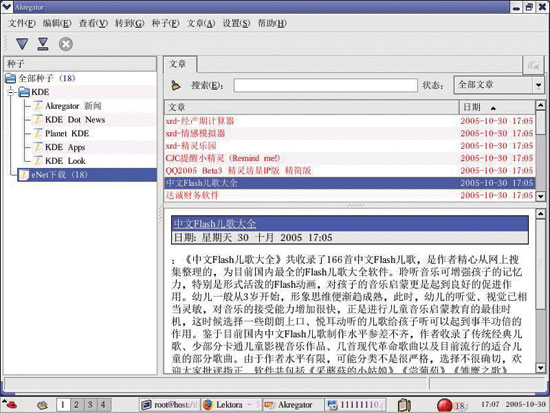Image resolution: width=550 pixels, height=413 pixels.
Task: Select article QQ2005 Beta3 精灵坊显IP版
Action: 350,170
